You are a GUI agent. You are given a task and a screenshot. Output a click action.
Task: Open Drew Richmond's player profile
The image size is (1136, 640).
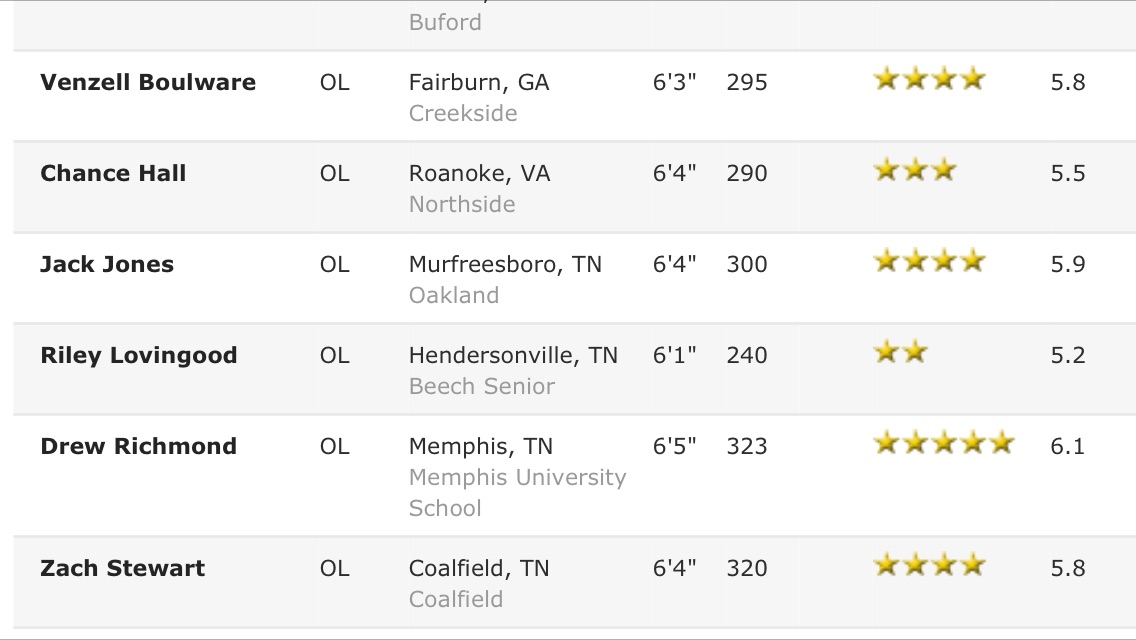138,446
